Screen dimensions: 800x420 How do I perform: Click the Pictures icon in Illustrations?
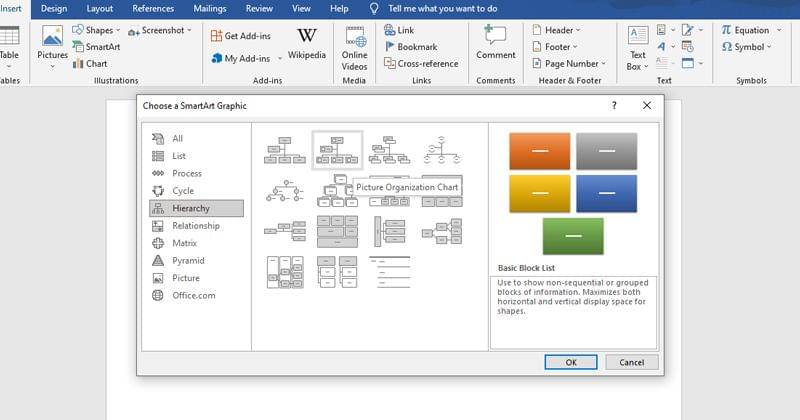tap(52, 41)
